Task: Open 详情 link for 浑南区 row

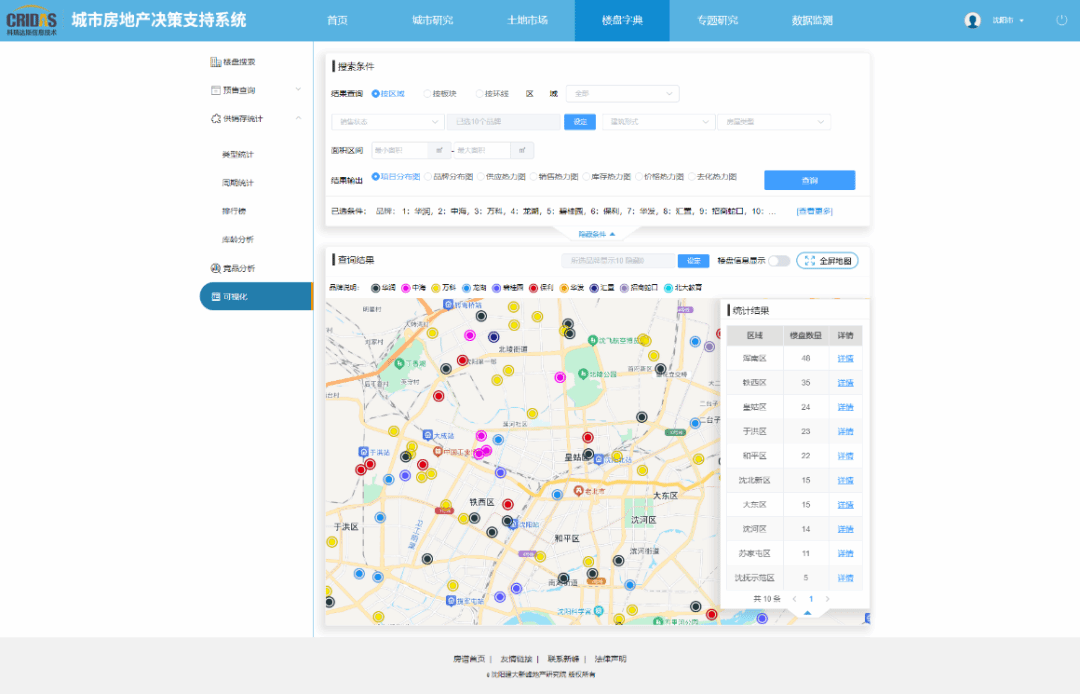Action: [845, 358]
